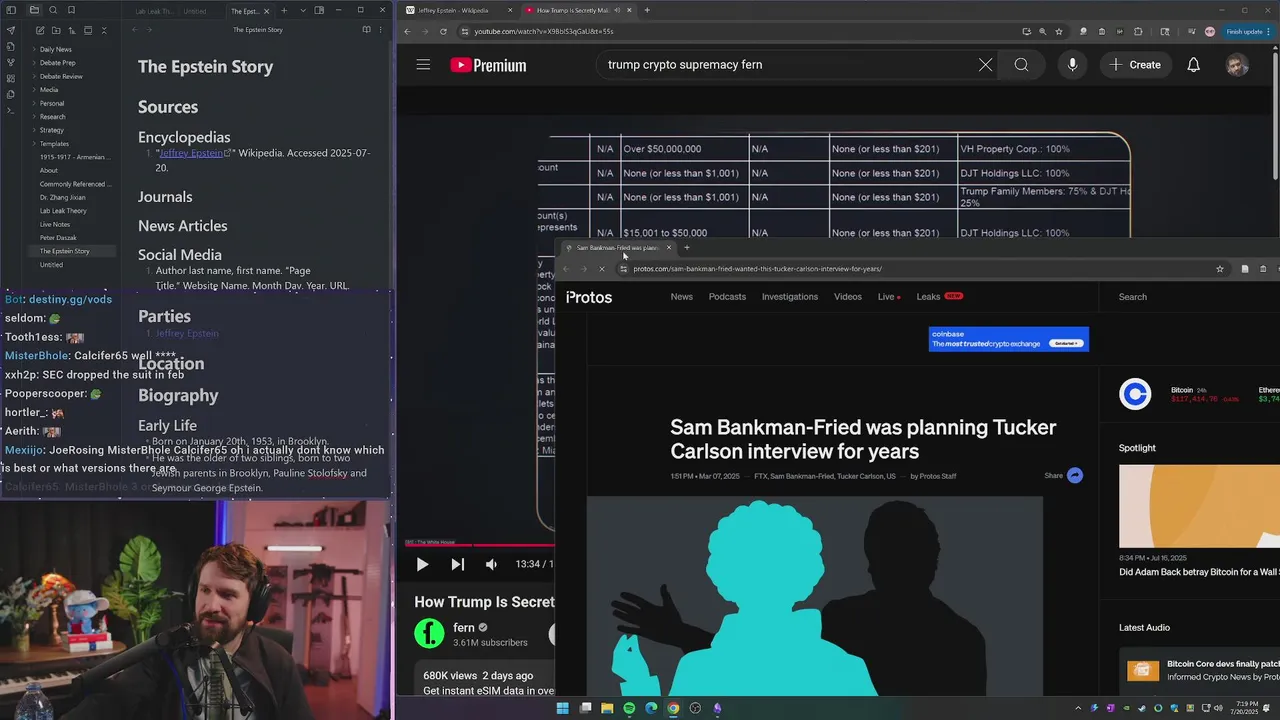Expand the Personal folder
This screenshot has height=720, width=1280.
coord(52,103)
